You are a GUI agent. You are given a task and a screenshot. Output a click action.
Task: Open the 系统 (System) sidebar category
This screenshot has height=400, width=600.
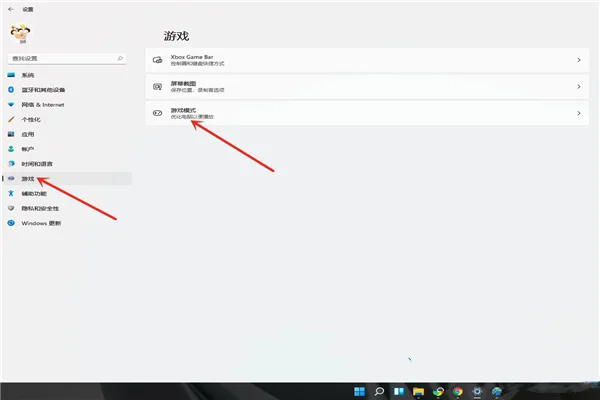pyautogui.click(x=28, y=75)
